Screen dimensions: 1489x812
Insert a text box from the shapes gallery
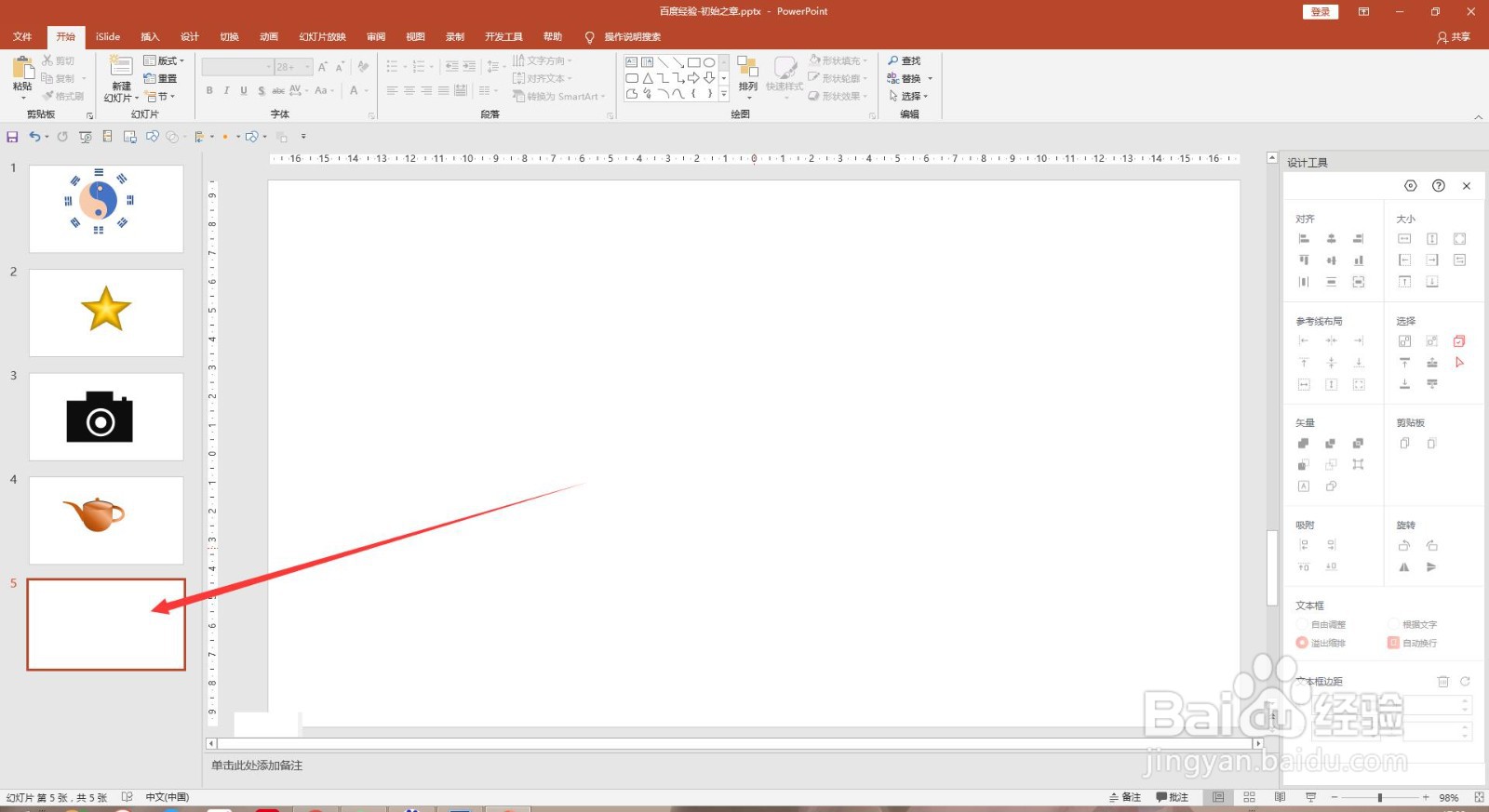click(x=632, y=62)
